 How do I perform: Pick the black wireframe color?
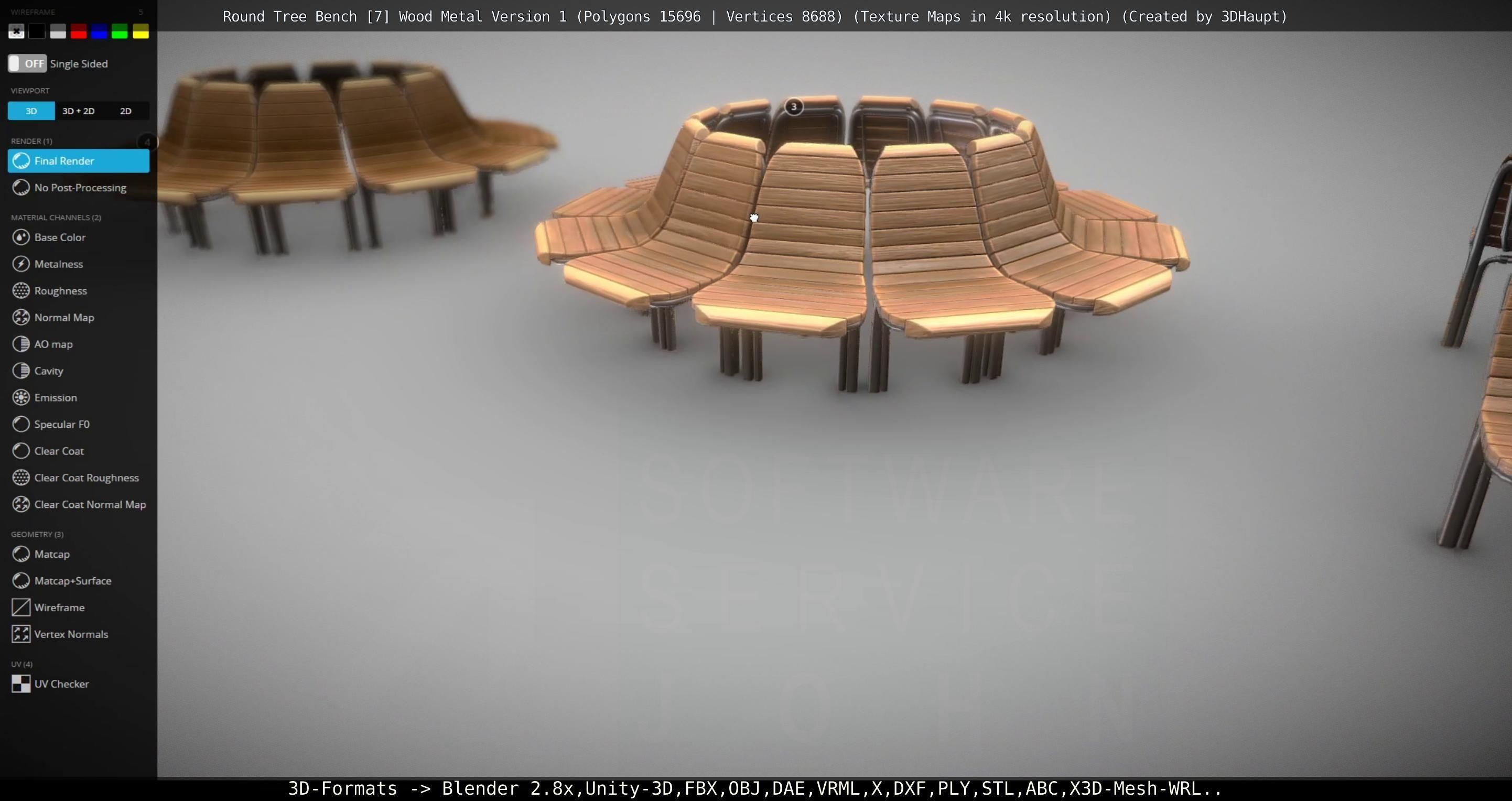(x=37, y=31)
